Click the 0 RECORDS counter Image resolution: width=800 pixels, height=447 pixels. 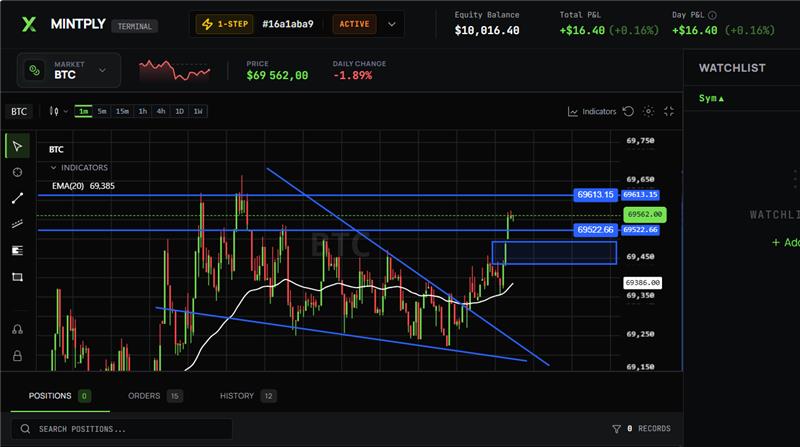(x=648, y=429)
